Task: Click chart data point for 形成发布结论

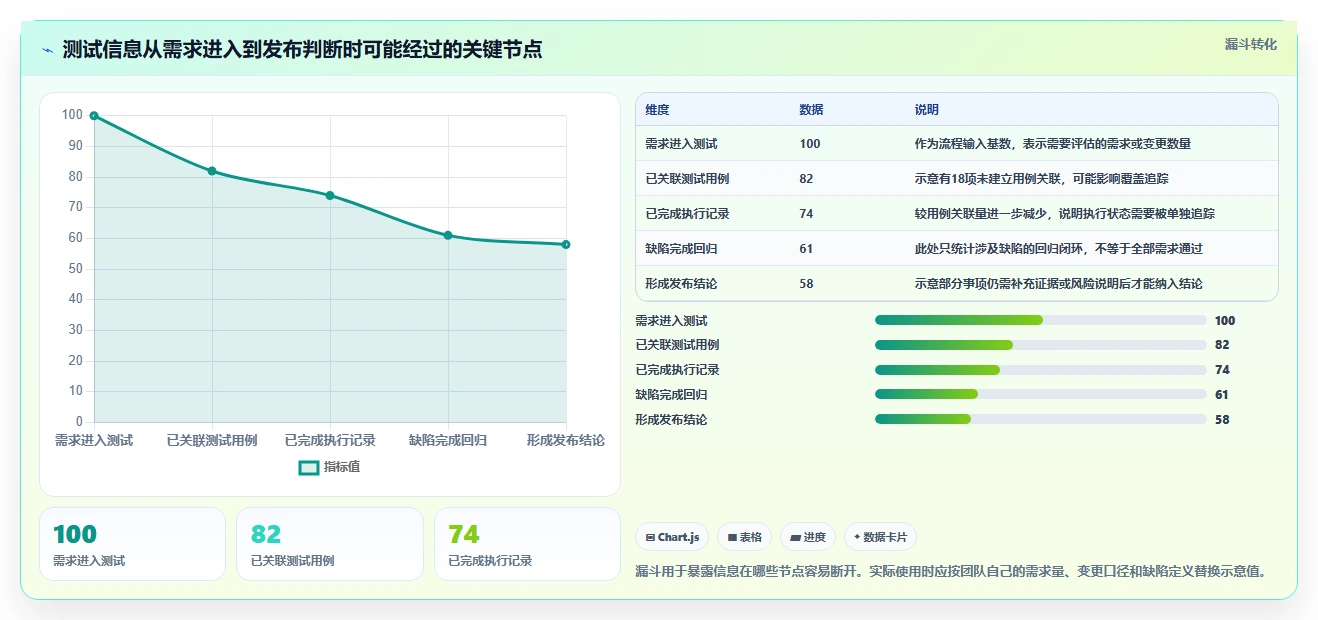Action: pyautogui.click(x=566, y=244)
